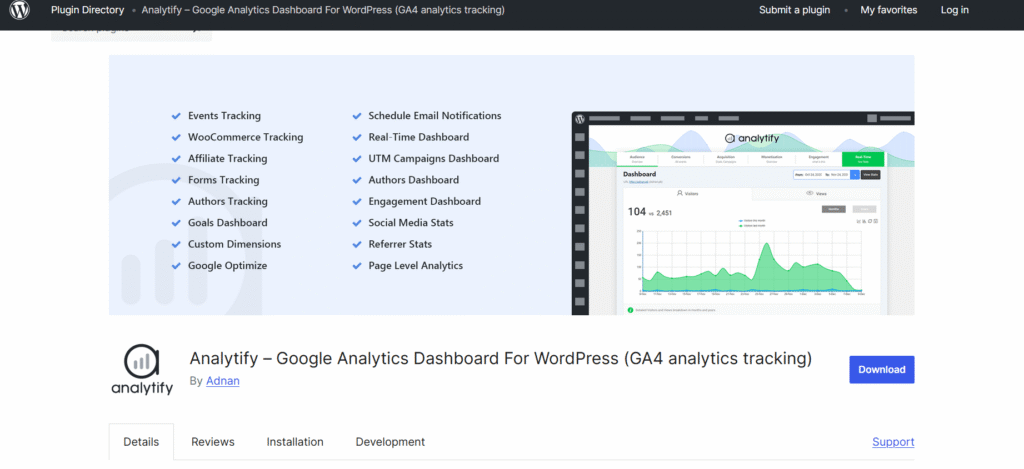The width and height of the screenshot is (1024, 469).
Task: Click the 'Events Tracking' feature text
Action: 224,116
